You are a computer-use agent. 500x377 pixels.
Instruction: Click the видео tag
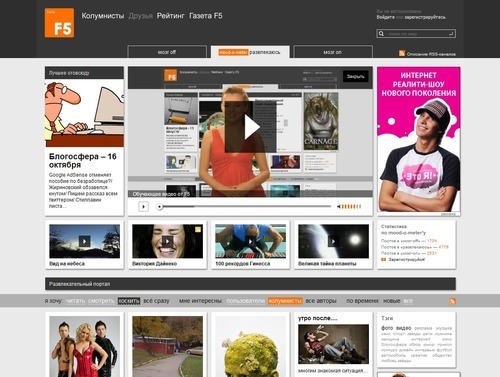point(403,328)
